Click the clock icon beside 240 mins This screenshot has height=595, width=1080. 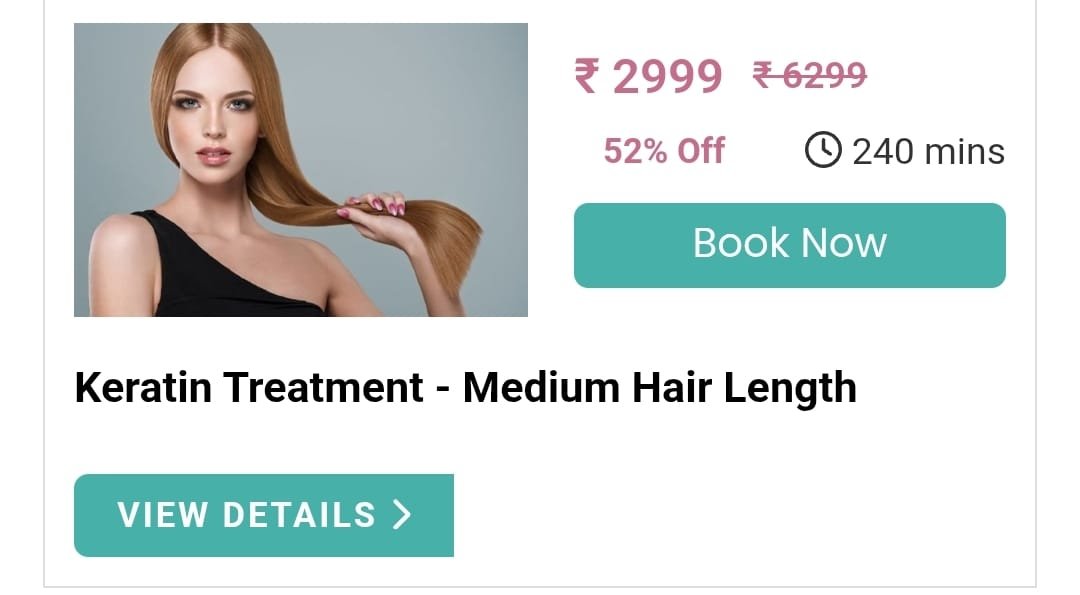(822, 149)
